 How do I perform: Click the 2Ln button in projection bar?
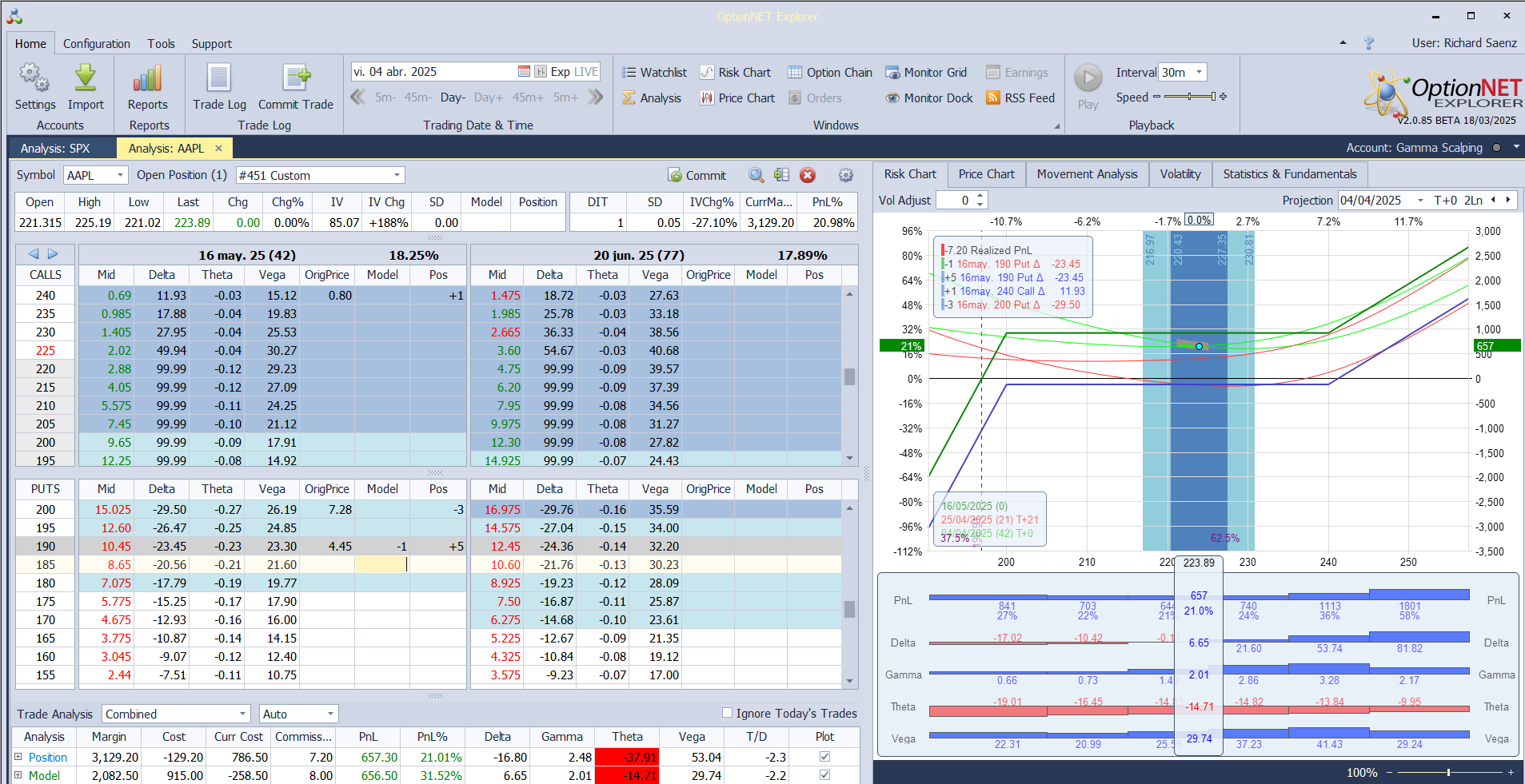[x=1474, y=201]
